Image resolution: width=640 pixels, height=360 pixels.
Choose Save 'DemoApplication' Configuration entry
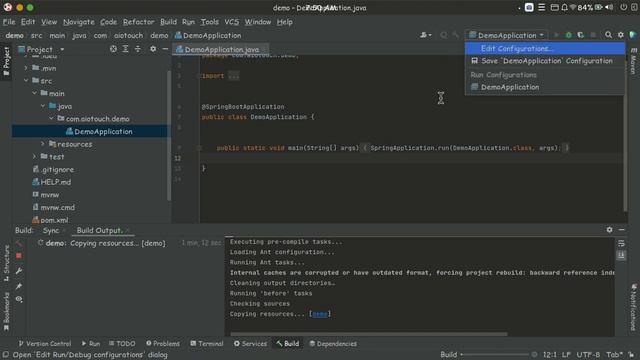[x=545, y=61]
